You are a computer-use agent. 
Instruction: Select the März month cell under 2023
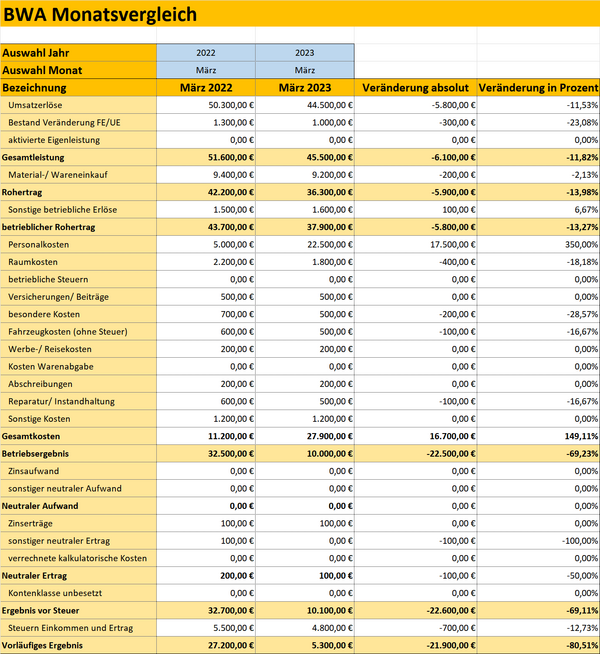[x=305, y=70]
